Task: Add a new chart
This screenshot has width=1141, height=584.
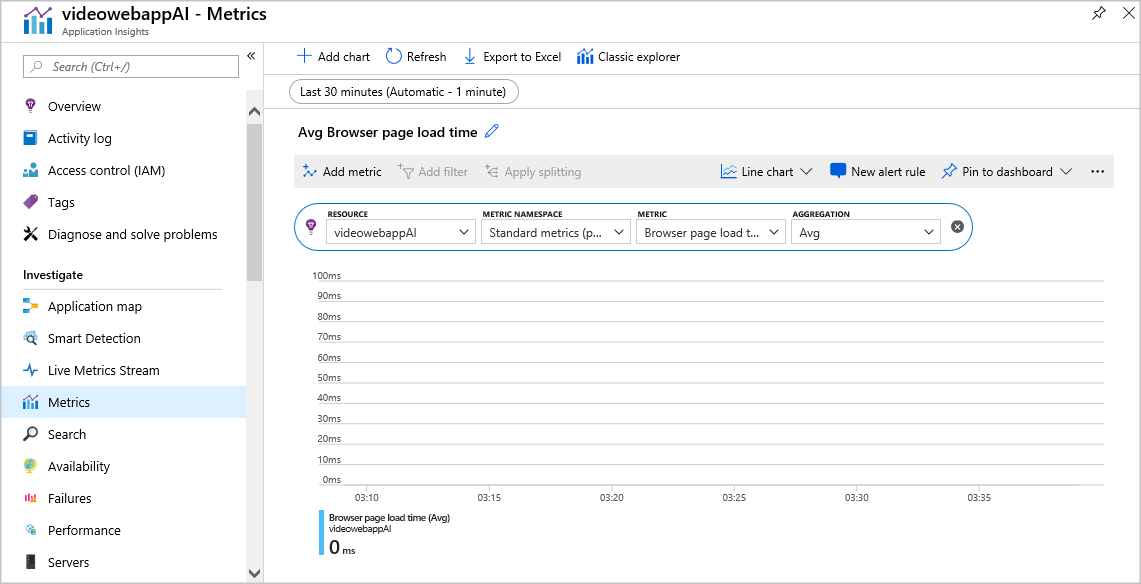Action: (333, 57)
